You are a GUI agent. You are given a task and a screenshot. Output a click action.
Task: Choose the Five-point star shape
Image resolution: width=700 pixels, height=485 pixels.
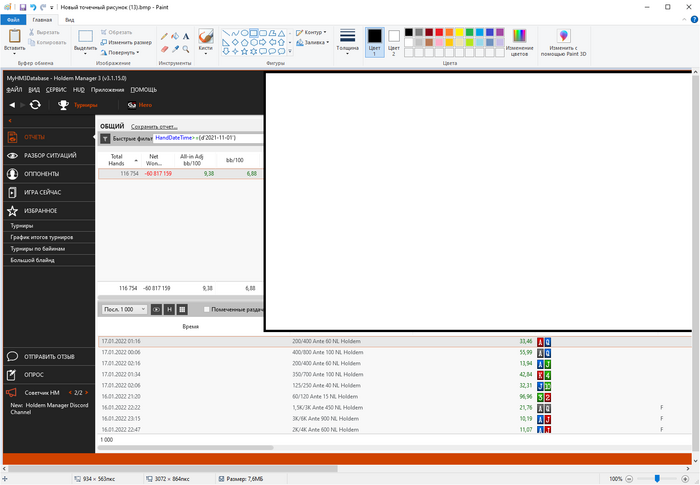tap(245, 51)
